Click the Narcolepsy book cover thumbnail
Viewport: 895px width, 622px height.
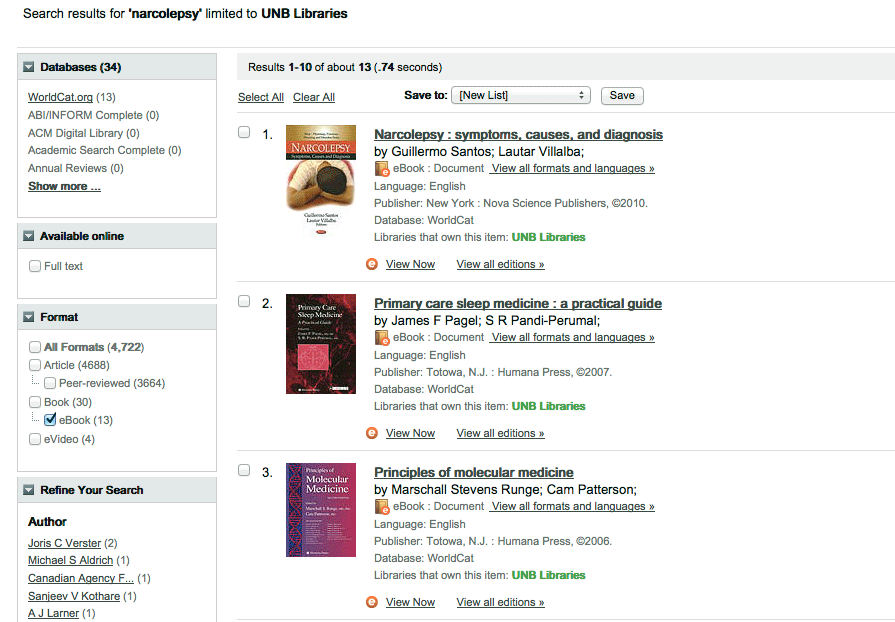point(321,180)
